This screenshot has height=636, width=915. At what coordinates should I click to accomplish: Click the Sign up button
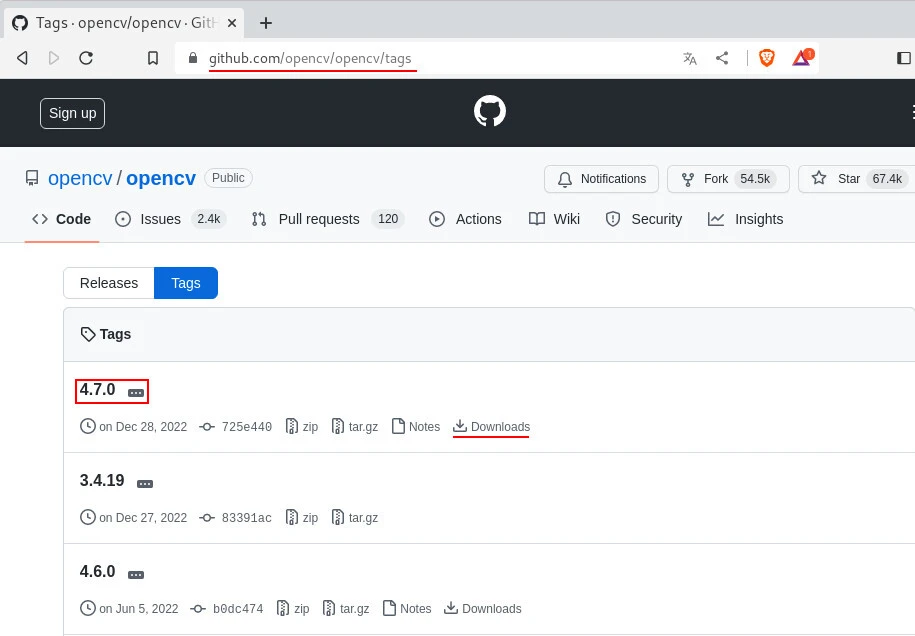(71, 113)
